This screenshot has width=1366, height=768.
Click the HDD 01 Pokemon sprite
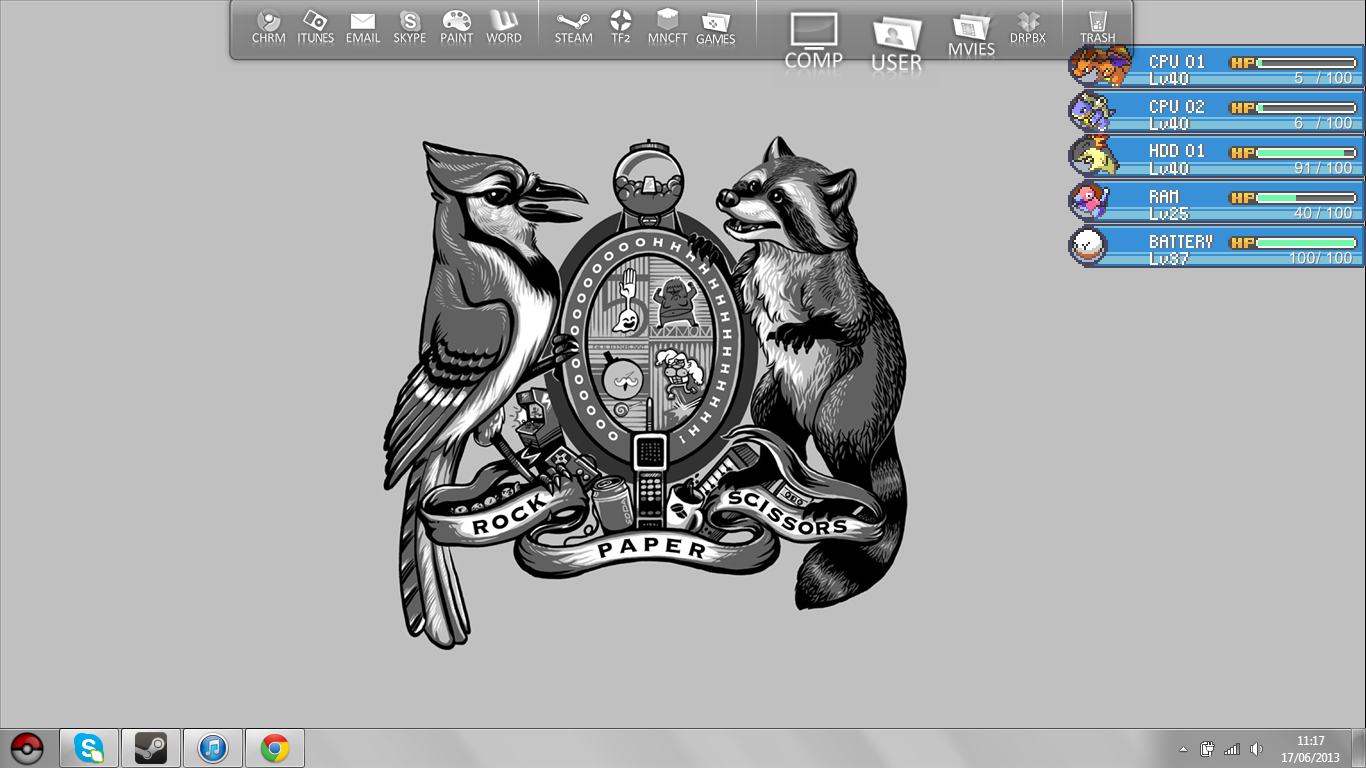point(1096,155)
